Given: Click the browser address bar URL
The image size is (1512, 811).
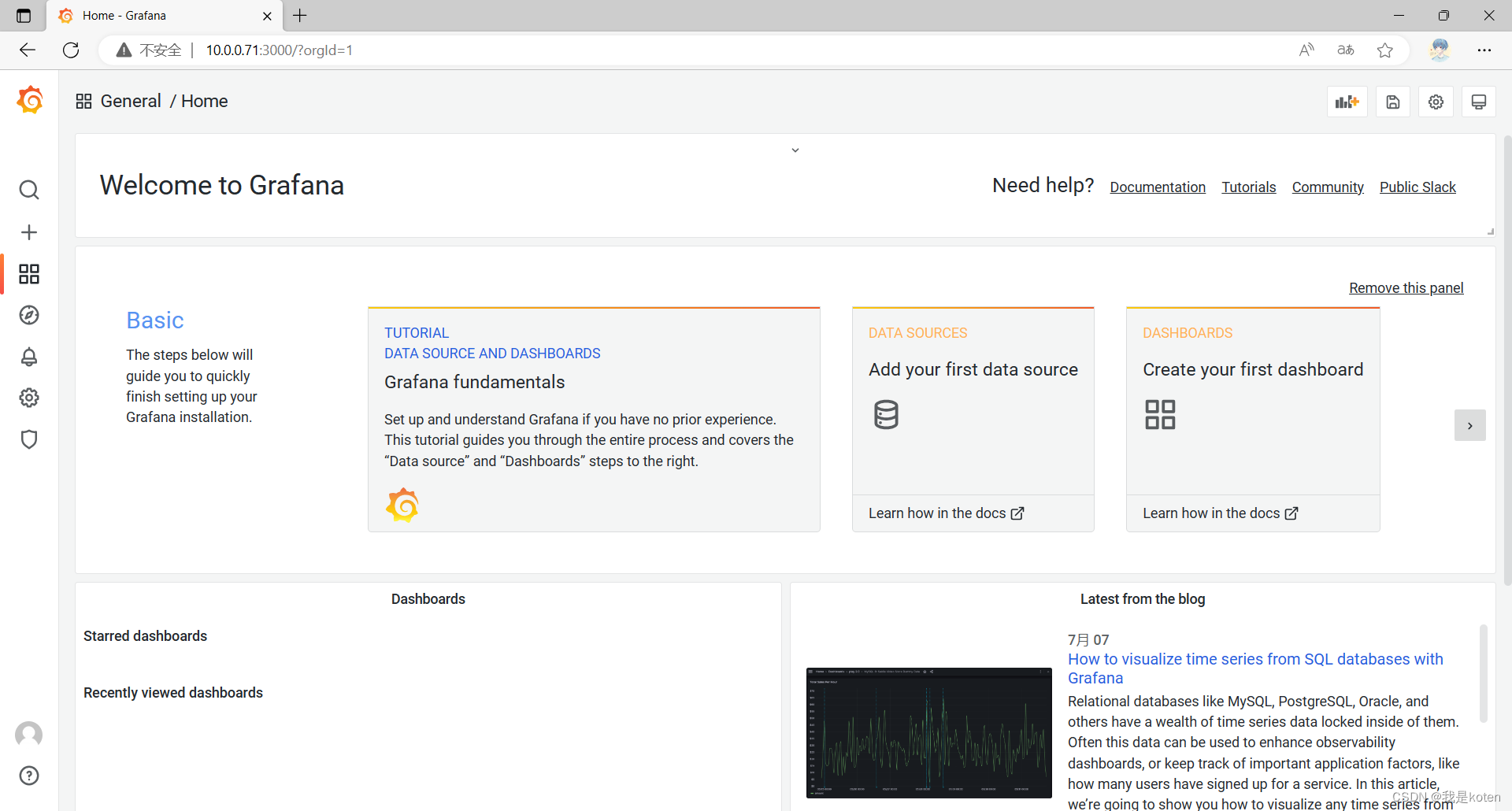Looking at the screenshot, I should [x=280, y=50].
